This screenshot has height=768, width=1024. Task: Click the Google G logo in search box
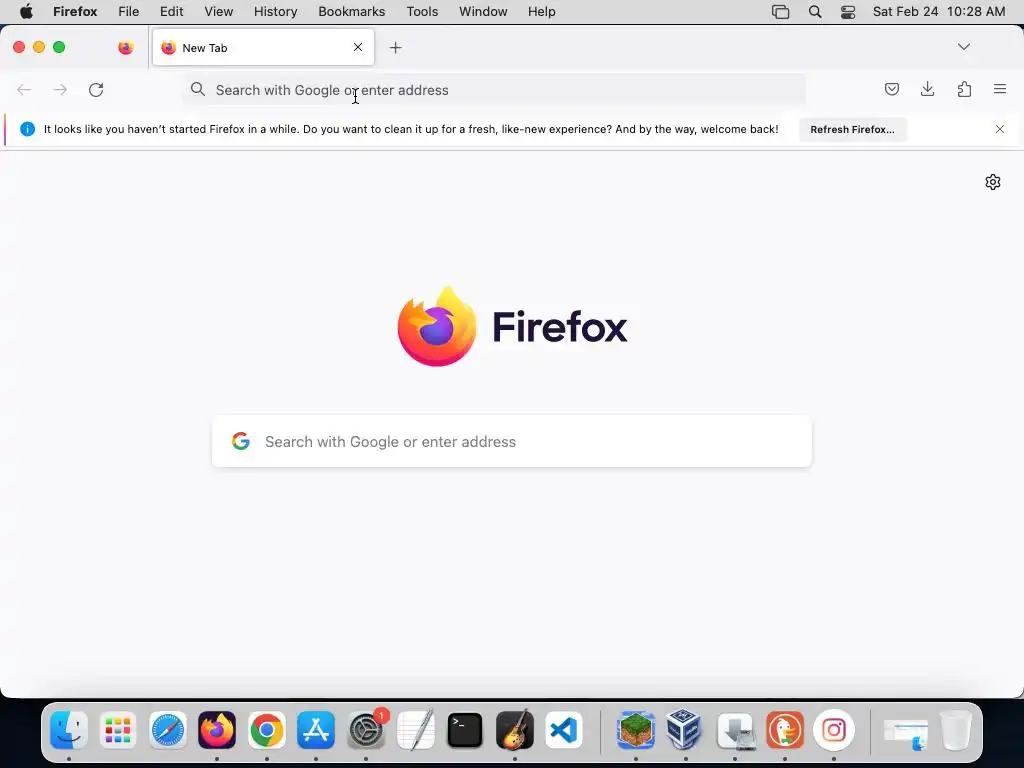tap(241, 441)
